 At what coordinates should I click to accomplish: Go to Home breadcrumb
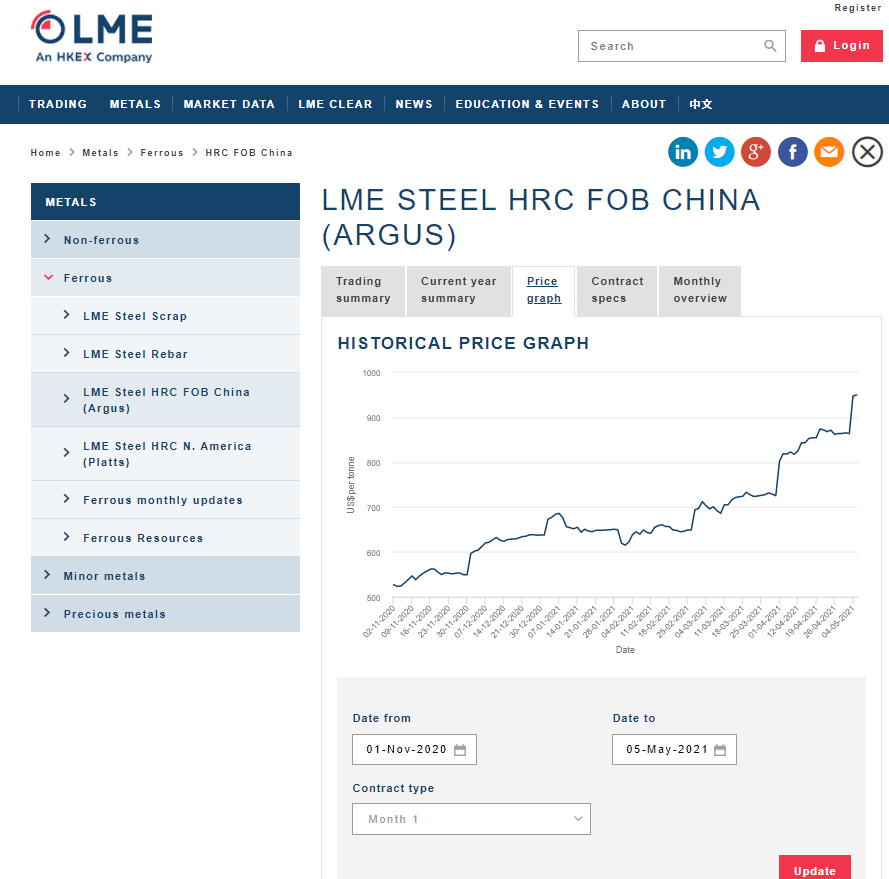point(45,153)
